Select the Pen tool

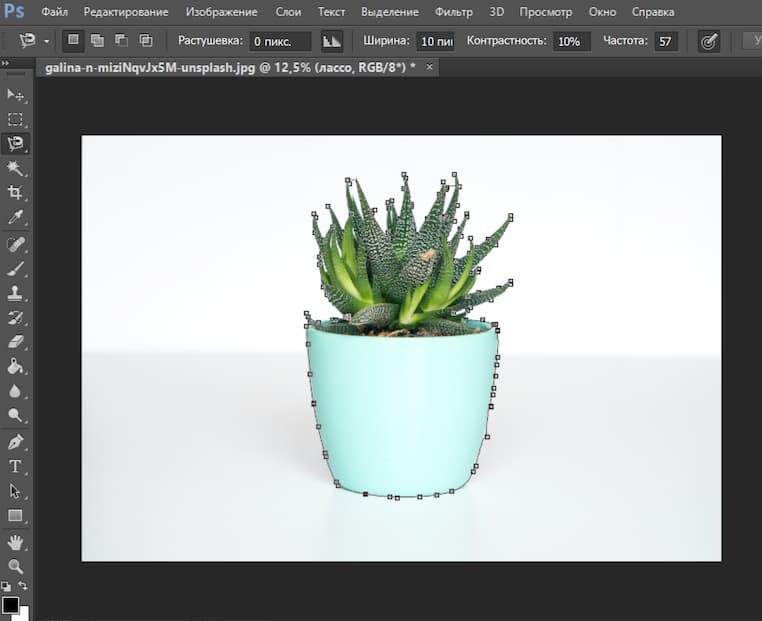coord(15,442)
